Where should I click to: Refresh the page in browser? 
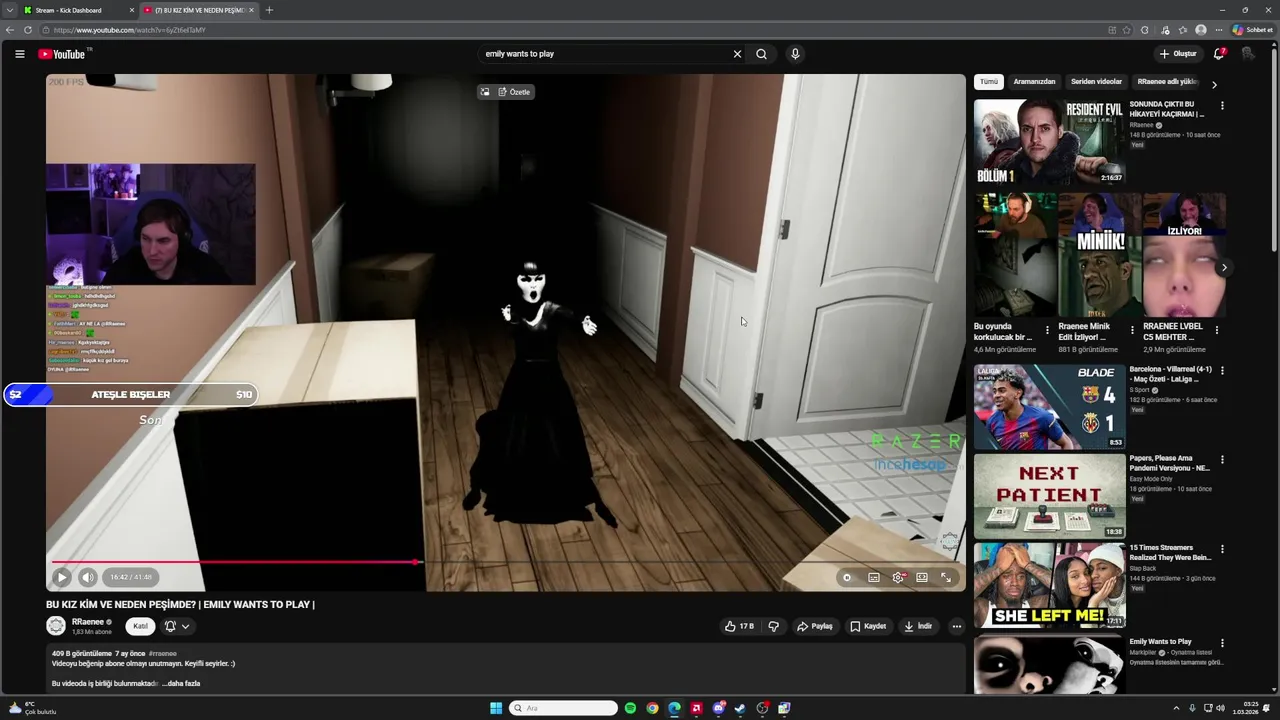tap(28, 30)
